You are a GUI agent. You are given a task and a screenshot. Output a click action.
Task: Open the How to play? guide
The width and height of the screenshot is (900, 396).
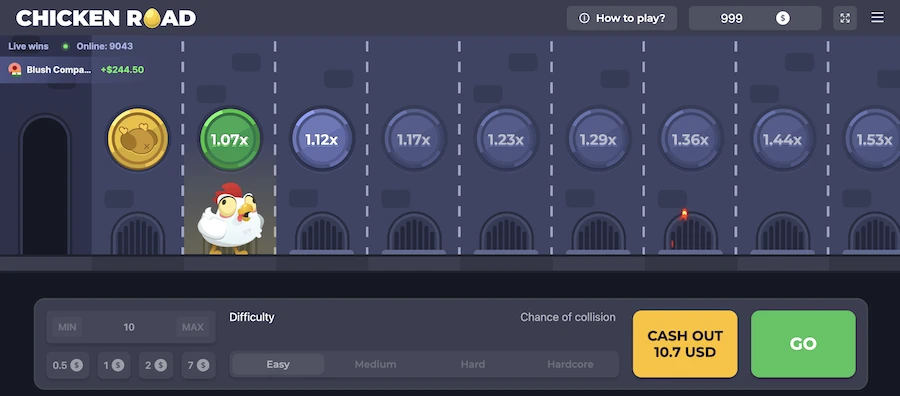pos(622,18)
